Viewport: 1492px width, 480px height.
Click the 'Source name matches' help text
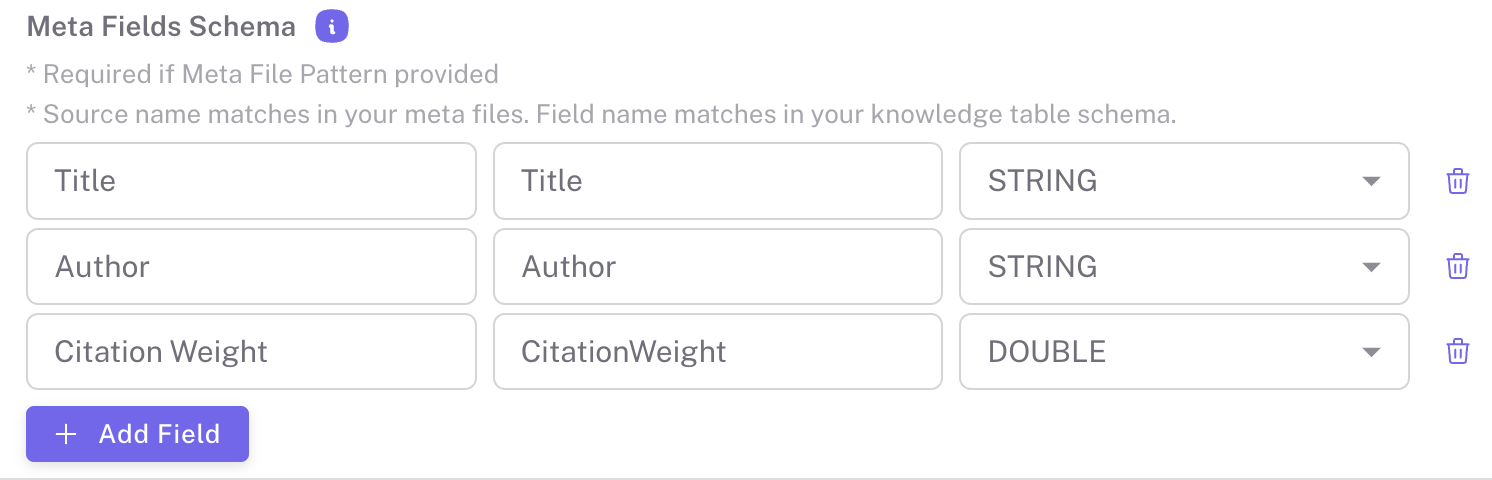click(x=600, y=114)
